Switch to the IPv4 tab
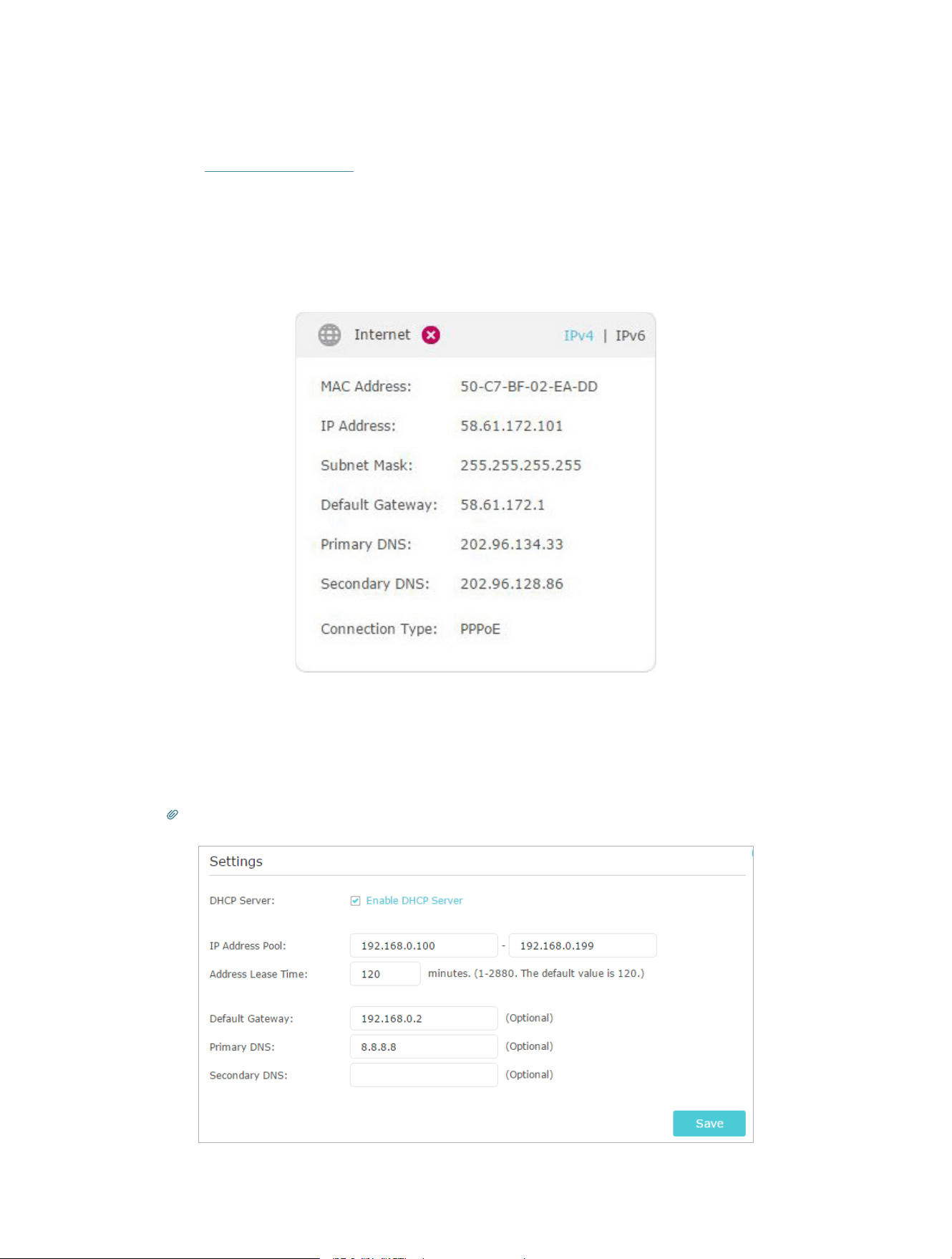The height and width of the screenshot is (1259, 952). (x=578, y=335)
